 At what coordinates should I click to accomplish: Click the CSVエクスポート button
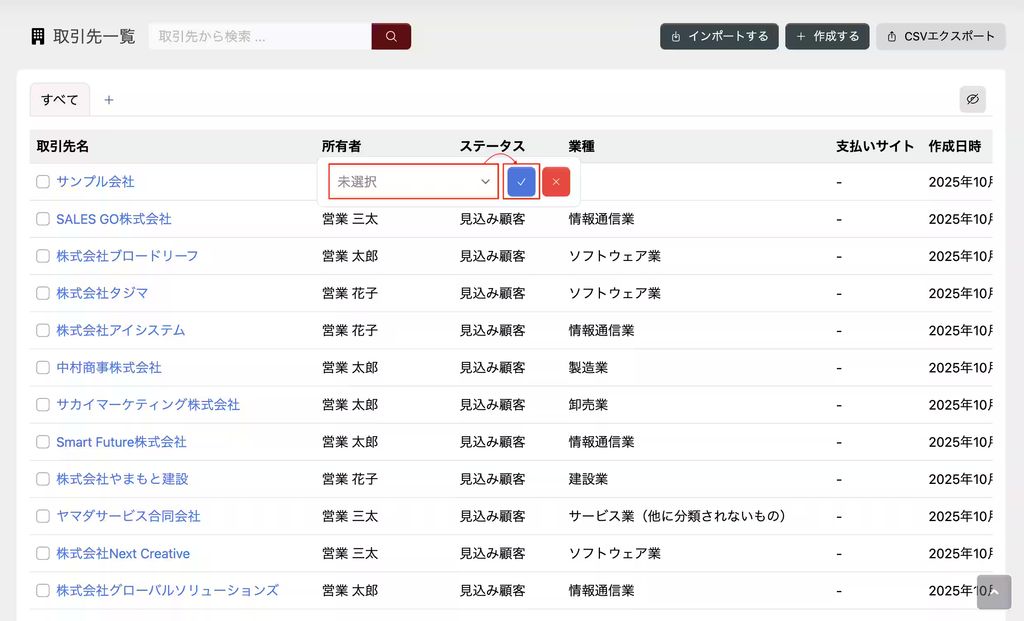(940, 37)
